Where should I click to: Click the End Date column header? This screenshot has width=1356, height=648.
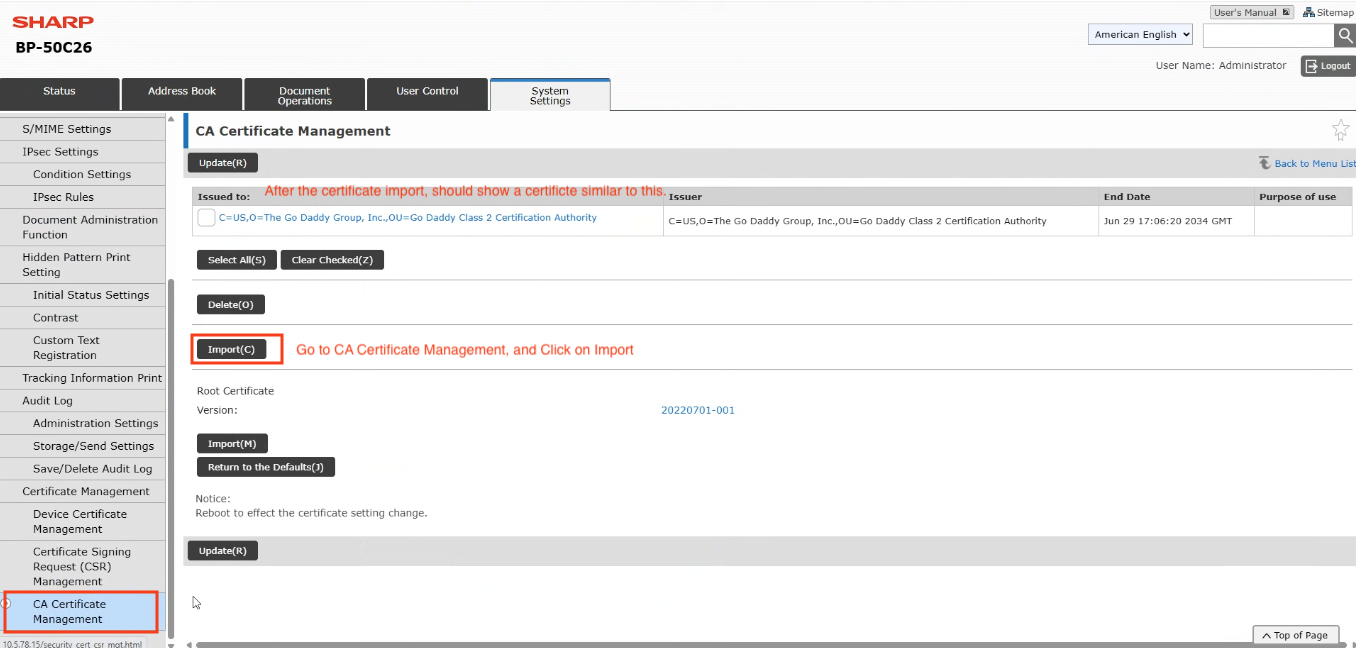pyautogui.click(x=1176, y=197)
